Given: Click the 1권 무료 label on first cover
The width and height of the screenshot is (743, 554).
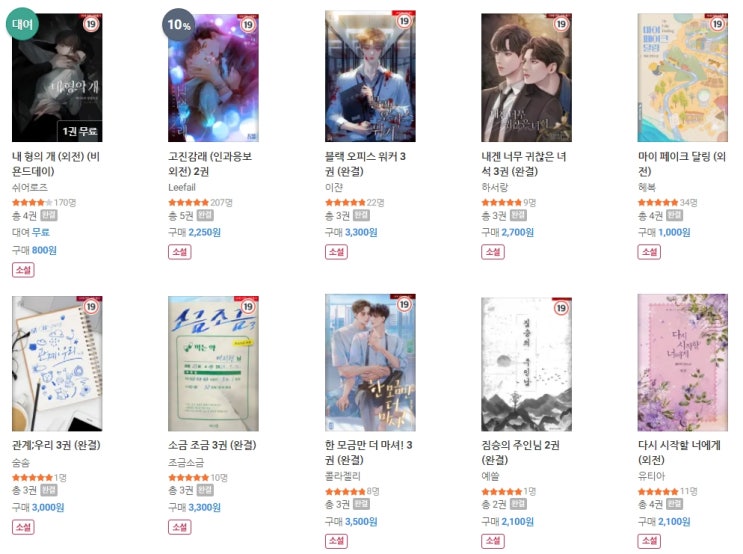Looking at the screenshot, I should [80, 131].
